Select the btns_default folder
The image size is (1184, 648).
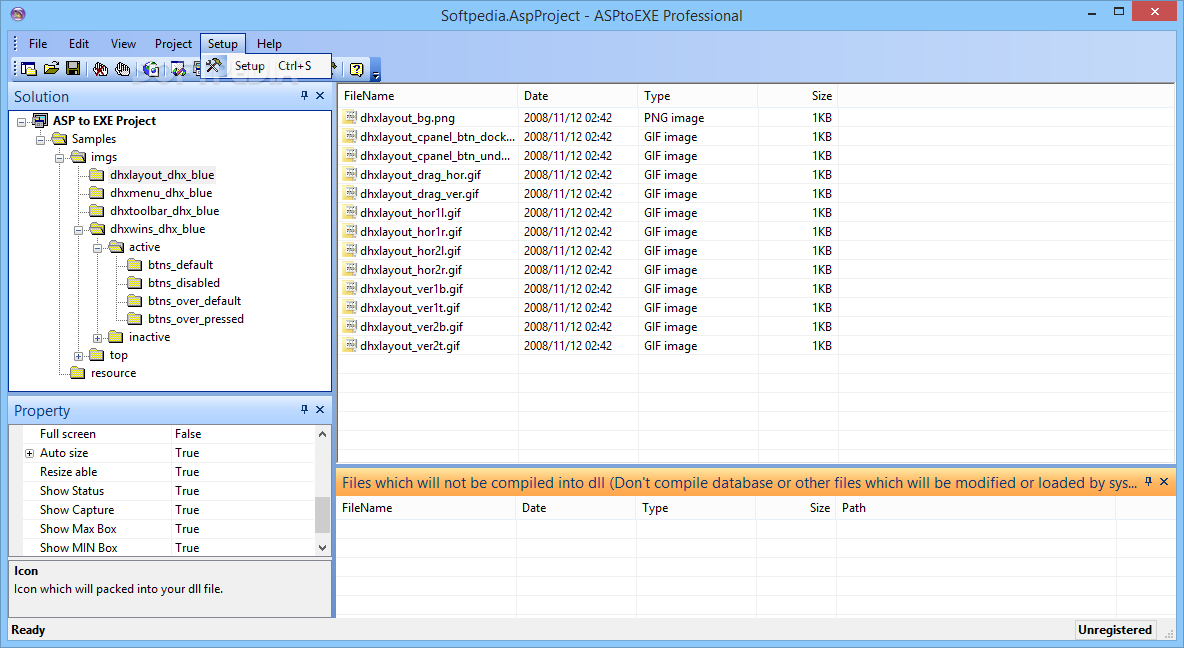[x=180, y=265]
